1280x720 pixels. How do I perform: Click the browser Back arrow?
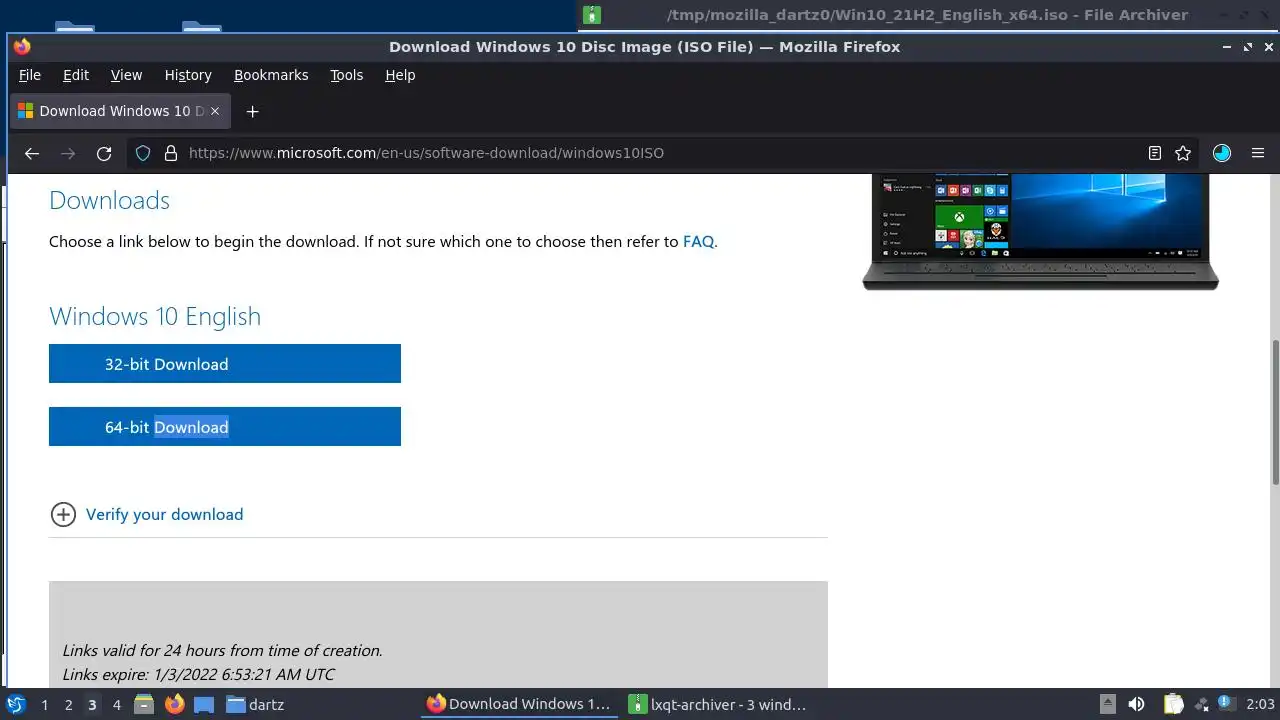point(32,153)
